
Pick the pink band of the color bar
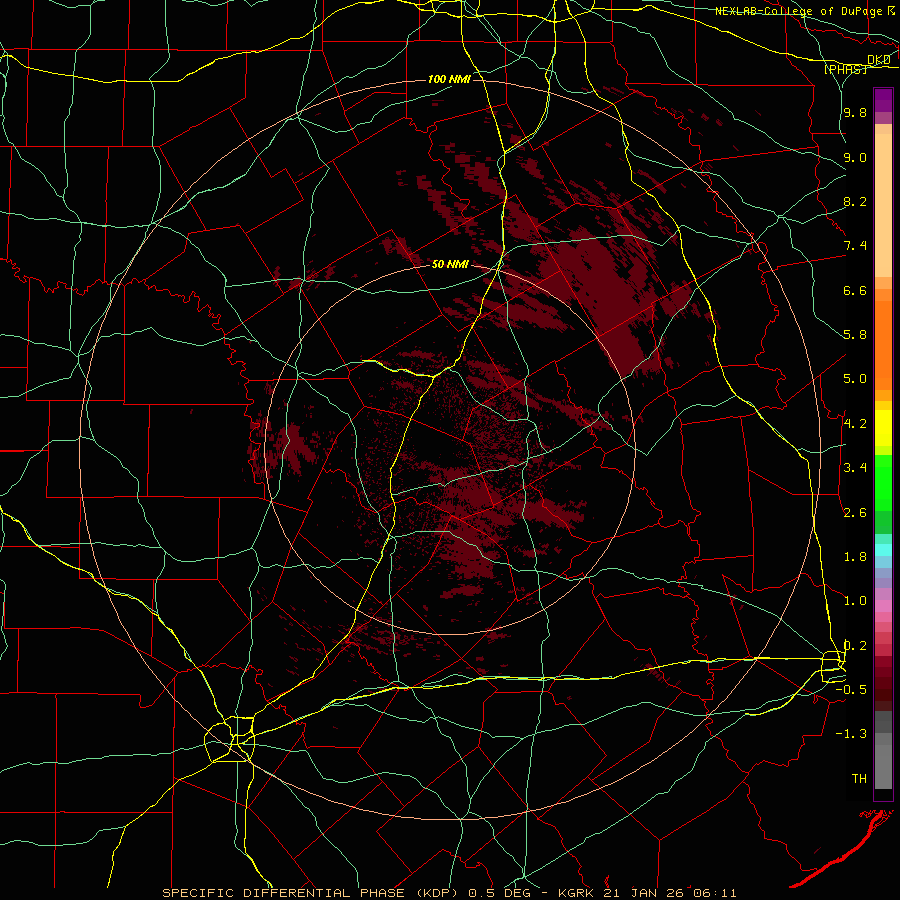(883, 606)
